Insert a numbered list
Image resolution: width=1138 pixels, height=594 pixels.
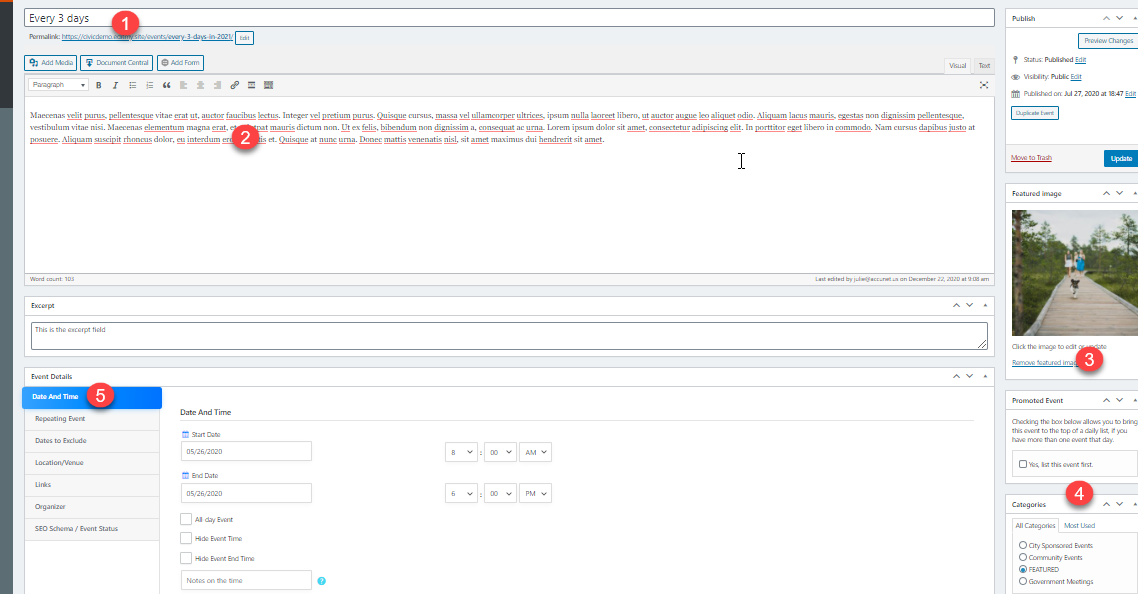(150, 85)
